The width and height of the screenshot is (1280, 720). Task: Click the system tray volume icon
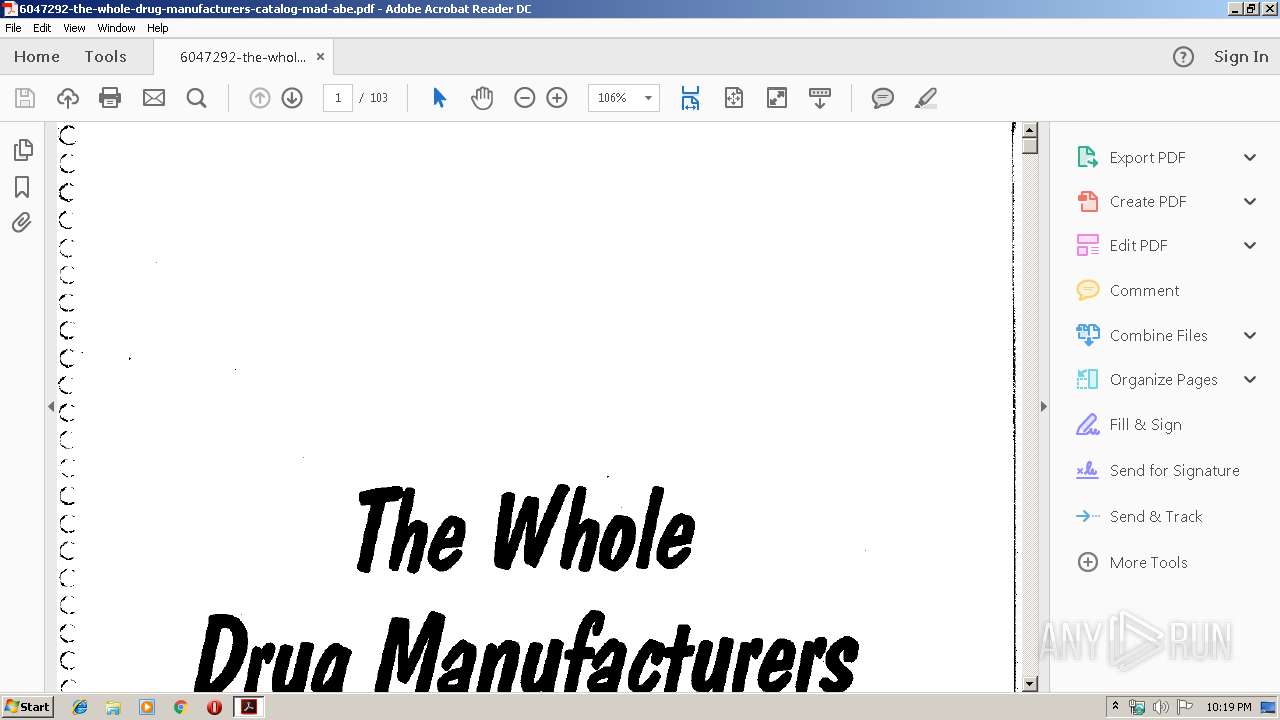pyautogui.click(x=1161, y=707)
